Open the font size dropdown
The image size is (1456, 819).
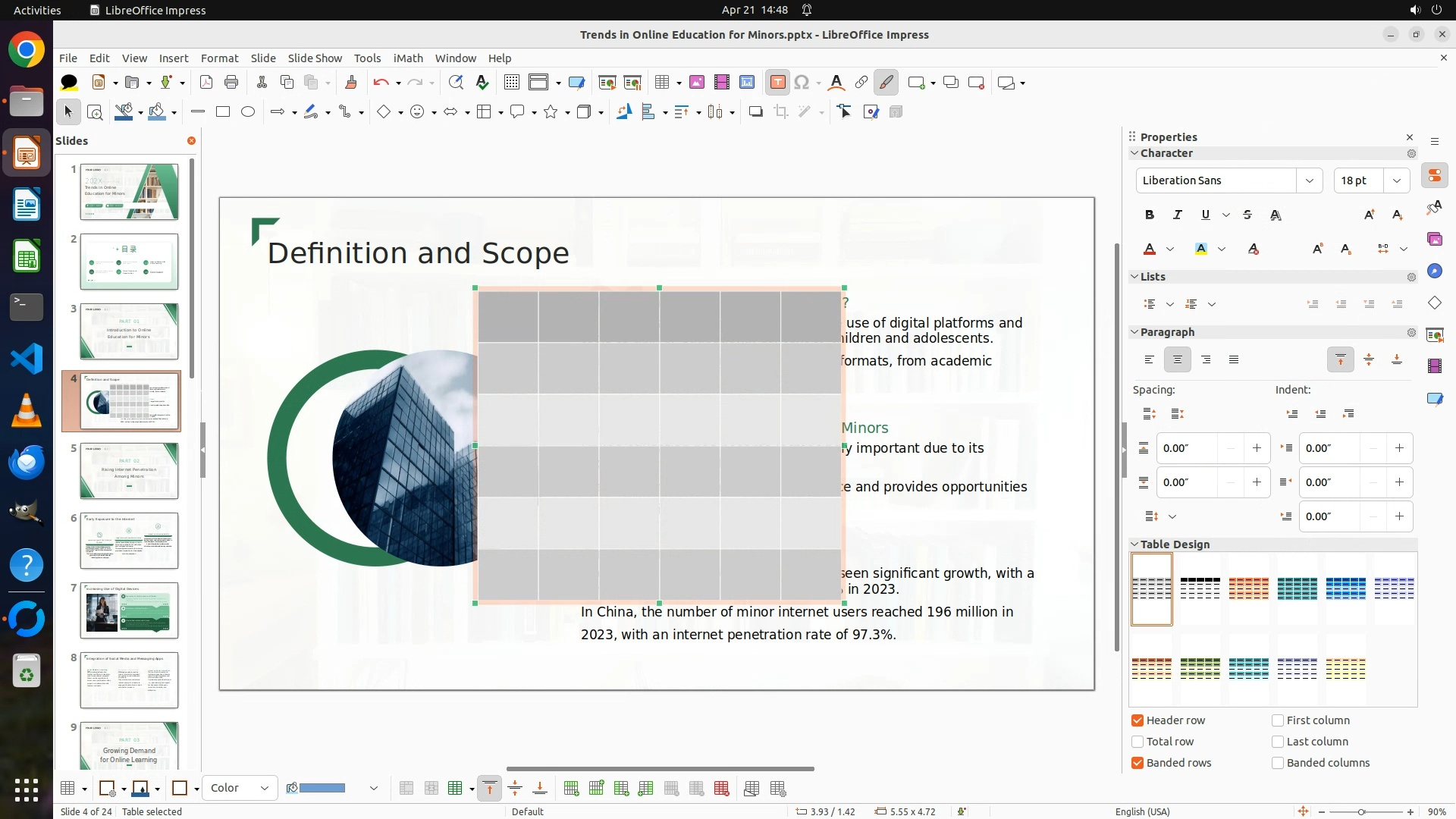[x=1396, y=180]
